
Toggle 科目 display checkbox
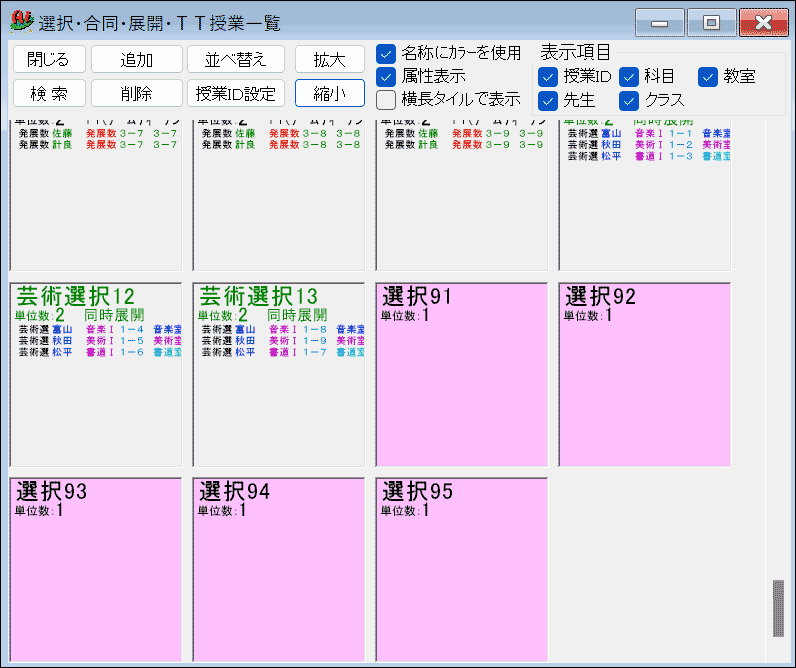[x=629, y=77]
